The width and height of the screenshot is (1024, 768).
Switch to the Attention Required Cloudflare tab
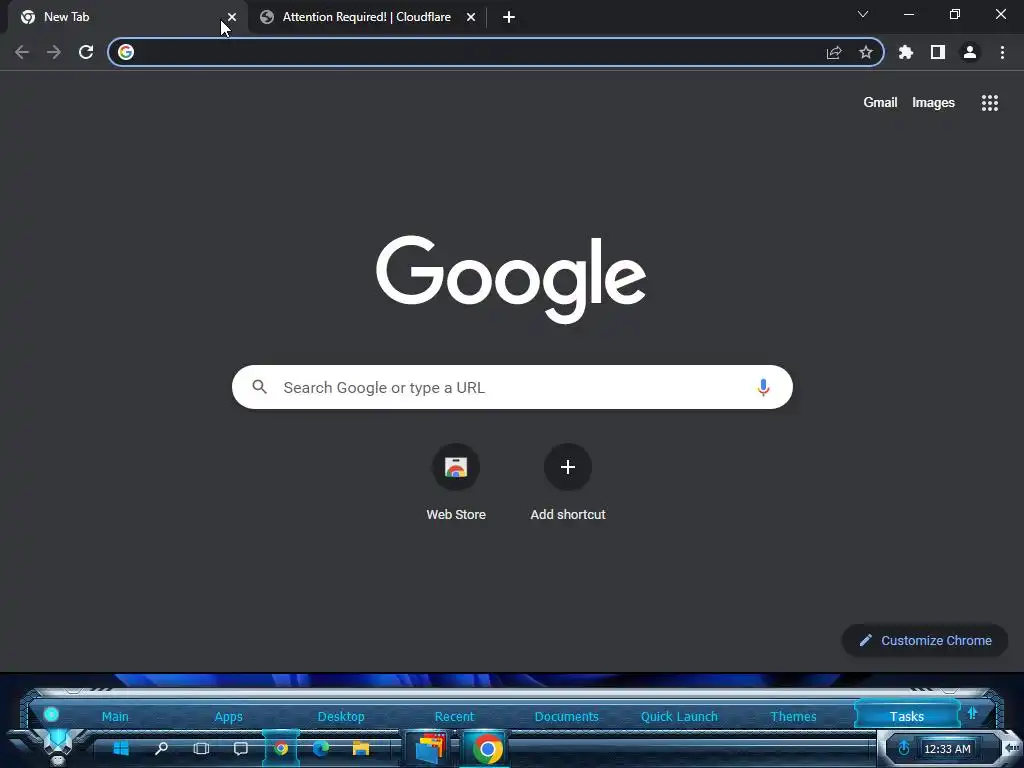(366, 17)
